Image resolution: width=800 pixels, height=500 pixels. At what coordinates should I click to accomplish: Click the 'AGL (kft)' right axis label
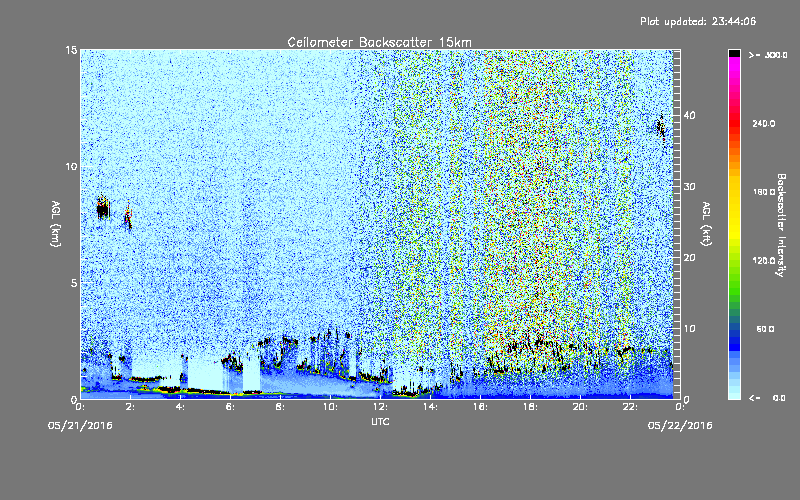[706, 224]
